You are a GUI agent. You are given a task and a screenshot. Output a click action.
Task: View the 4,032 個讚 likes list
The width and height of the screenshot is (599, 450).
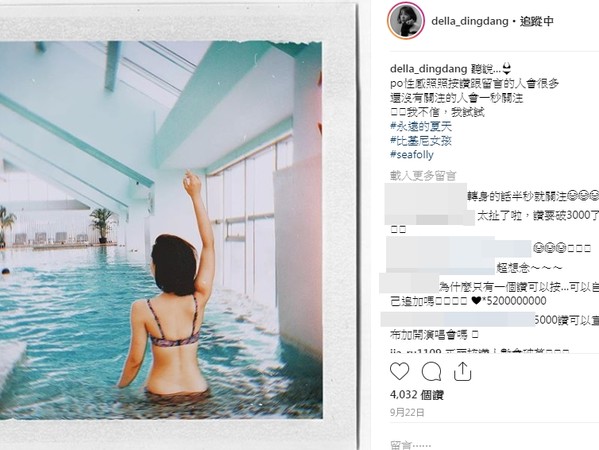[x=416, y=395]
